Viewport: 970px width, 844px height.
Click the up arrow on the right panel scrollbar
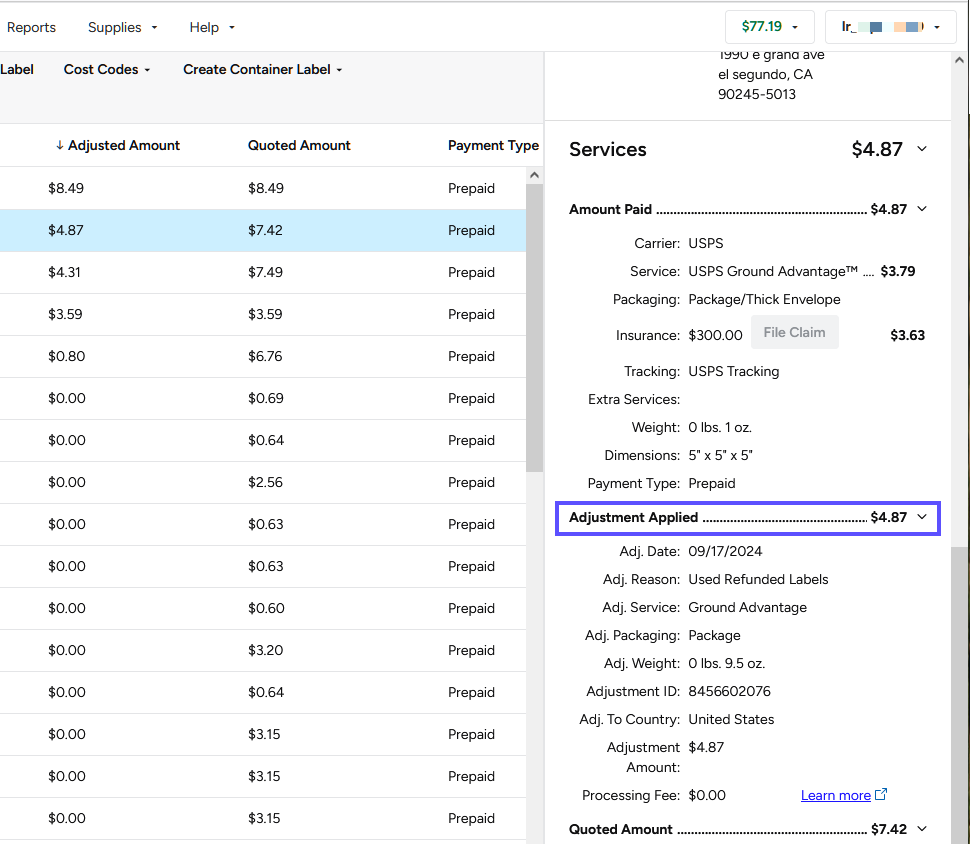[x=959, y=60]
